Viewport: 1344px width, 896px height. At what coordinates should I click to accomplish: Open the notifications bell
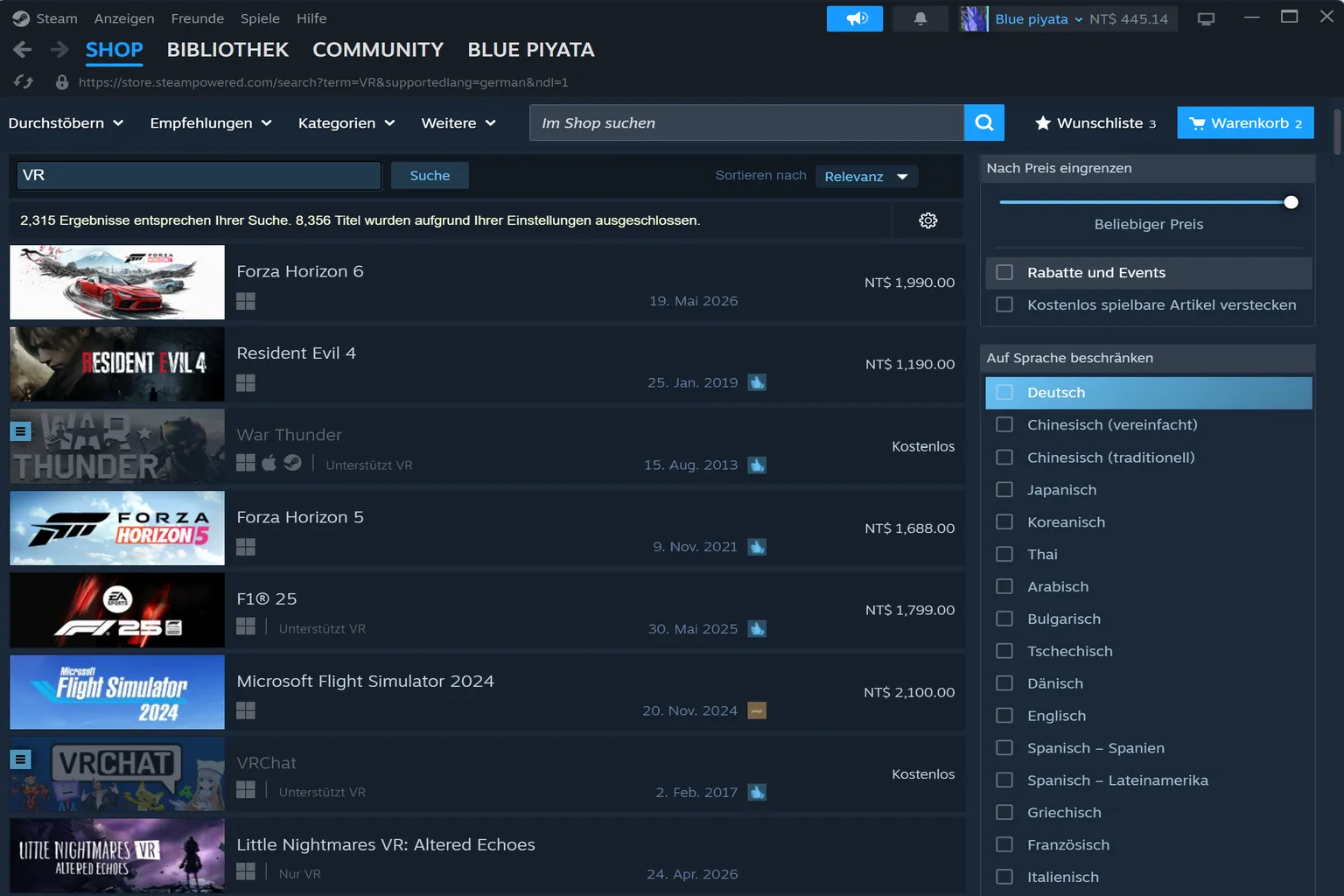(920, 18)
